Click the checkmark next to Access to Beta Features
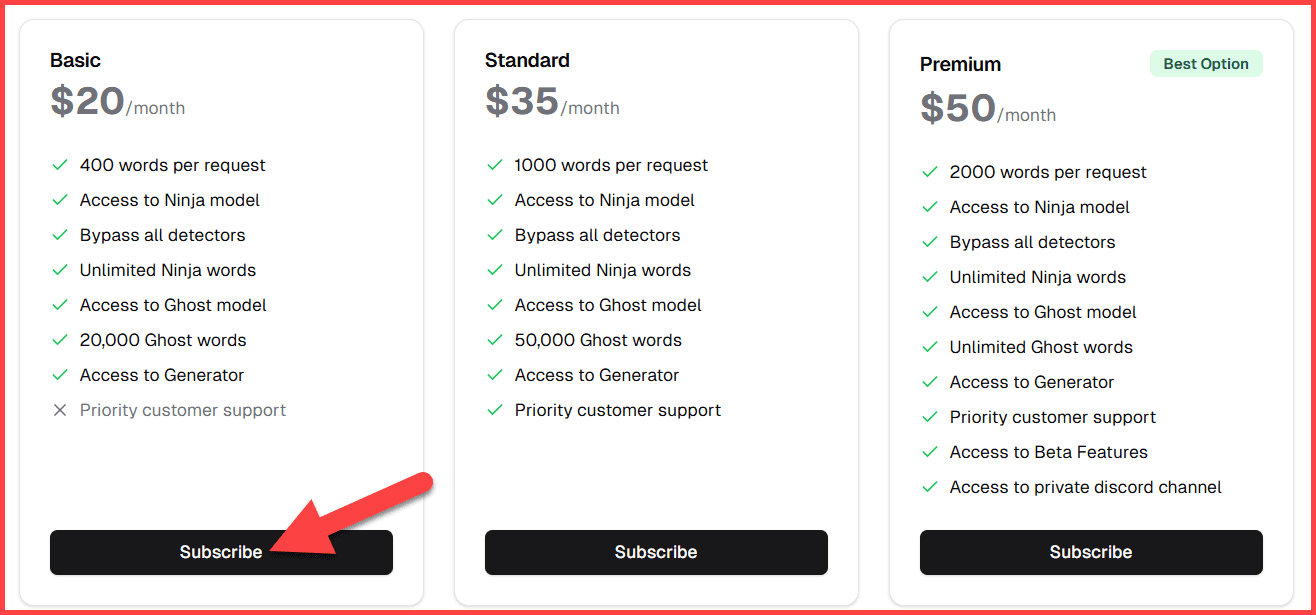 (x=930, y=452)
